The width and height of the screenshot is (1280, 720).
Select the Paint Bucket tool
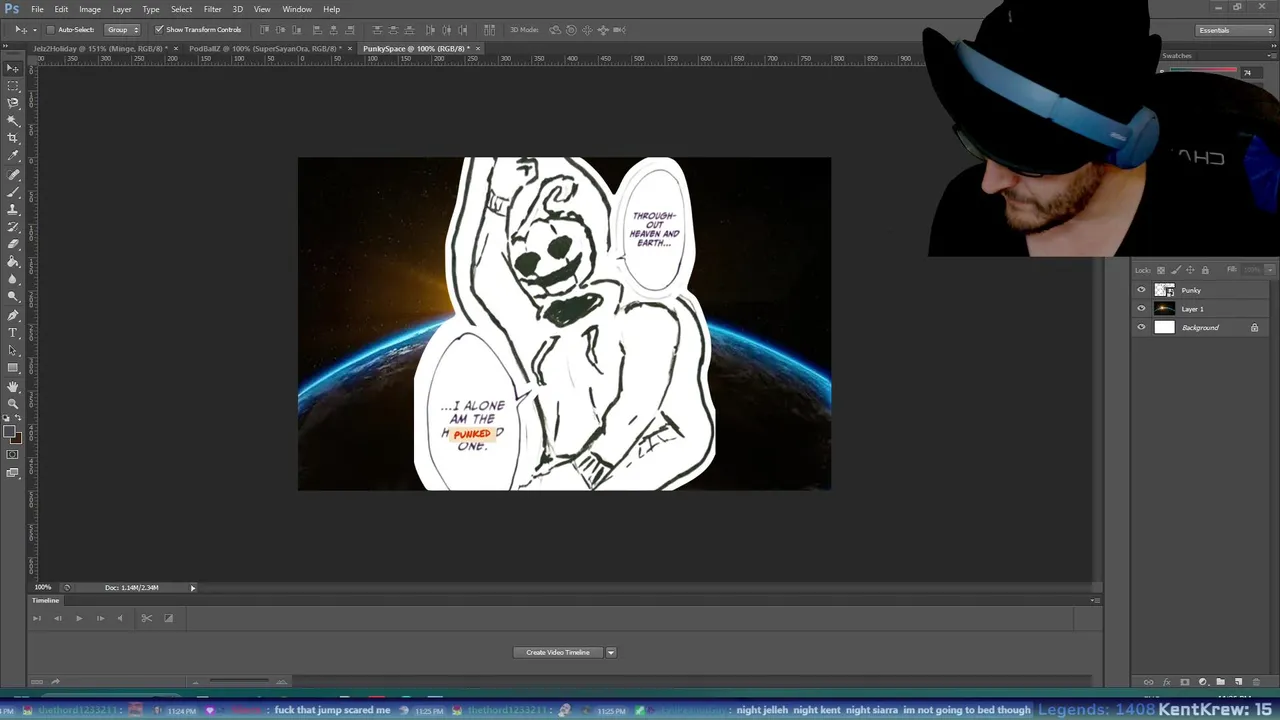coord(13,262)
